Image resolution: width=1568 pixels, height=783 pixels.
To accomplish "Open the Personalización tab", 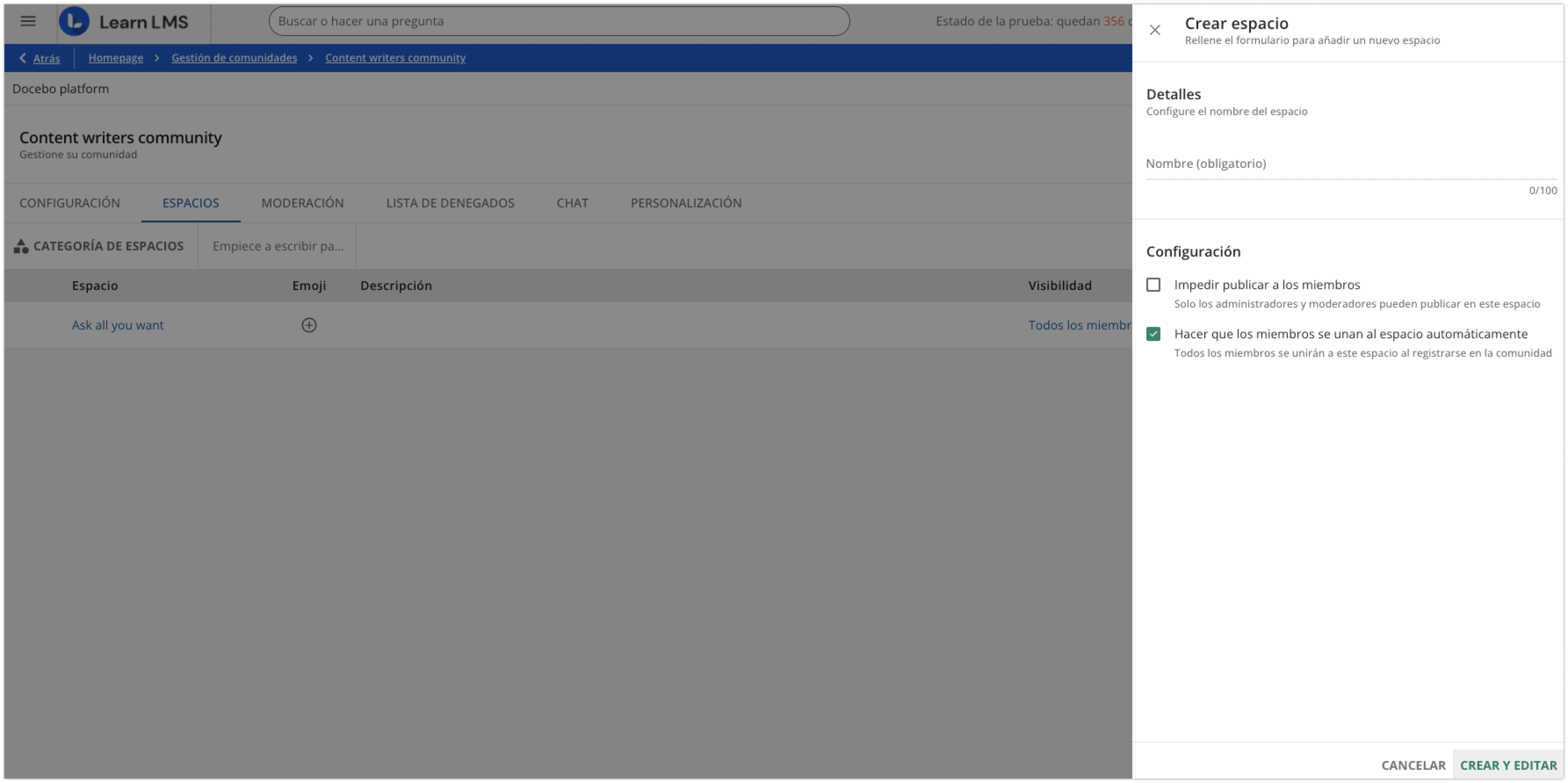I will pos(685,203).
